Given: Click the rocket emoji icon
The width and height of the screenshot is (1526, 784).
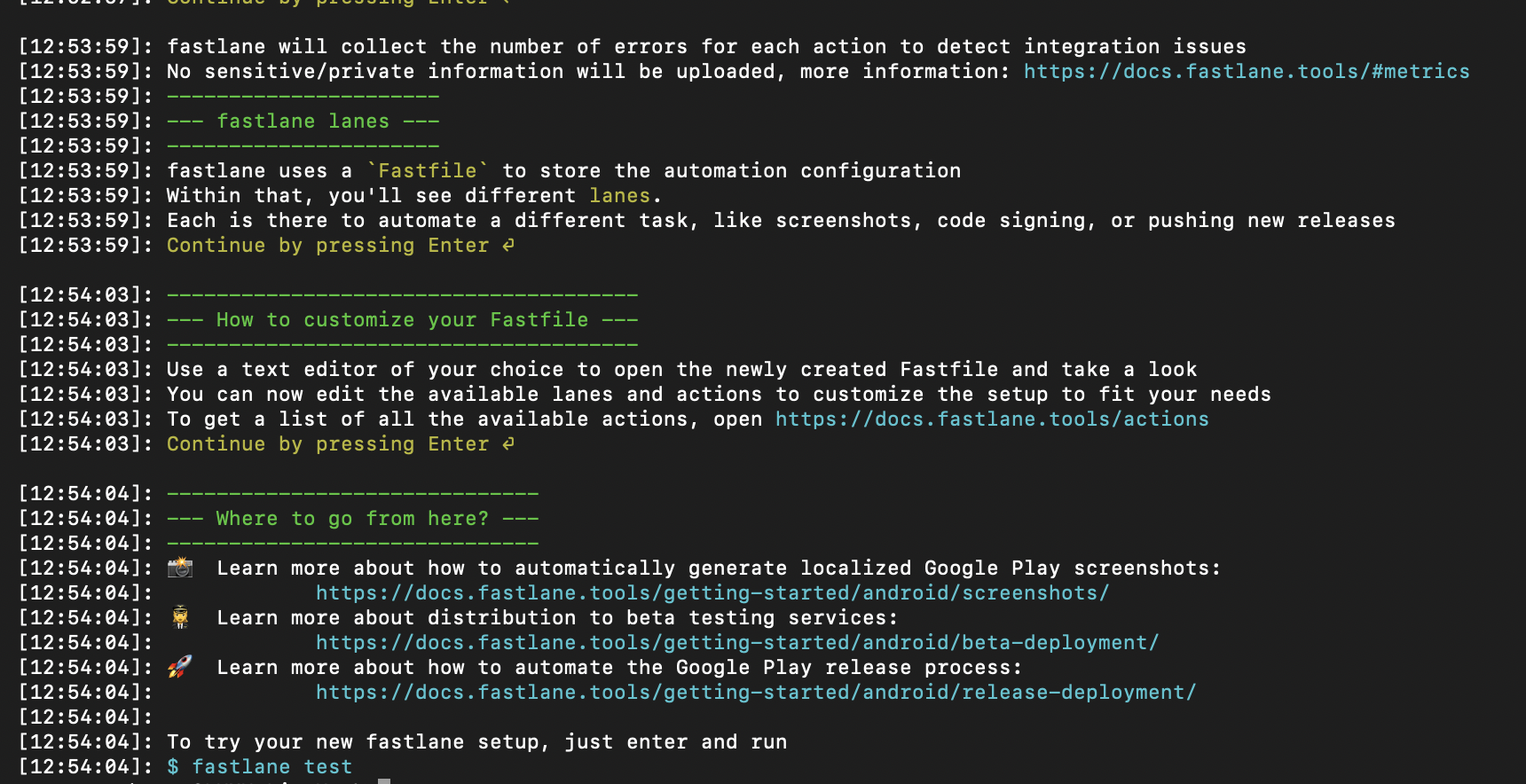Looking at the screenshot, I should click(x=180, y=667).
